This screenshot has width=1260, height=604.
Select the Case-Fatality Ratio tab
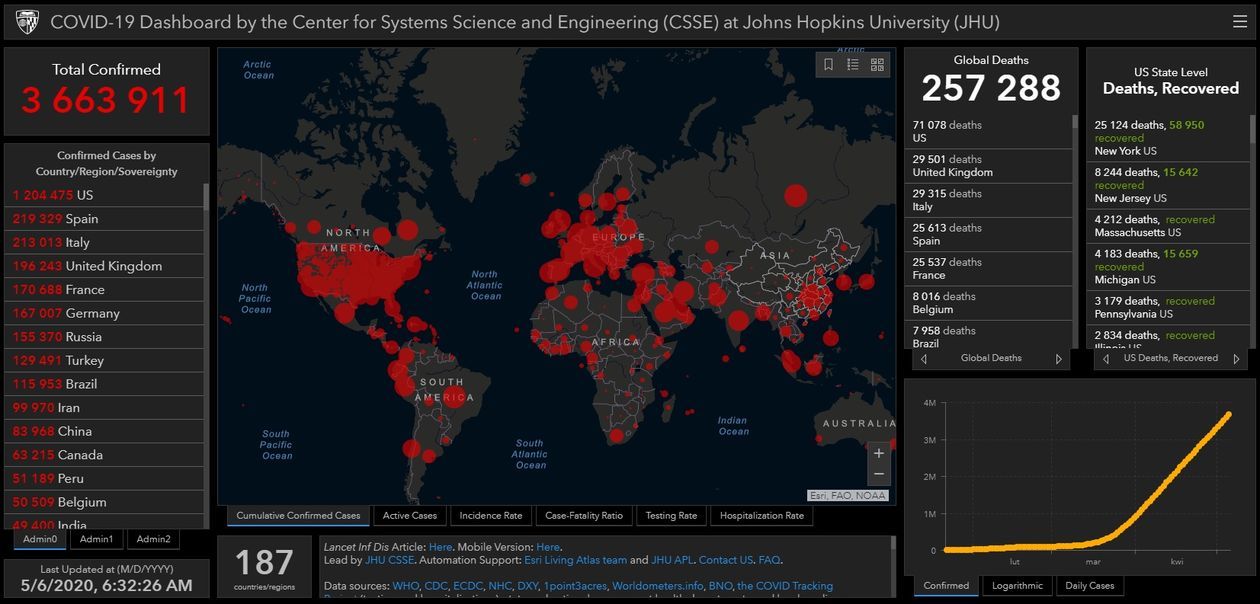tap(584, 516)
